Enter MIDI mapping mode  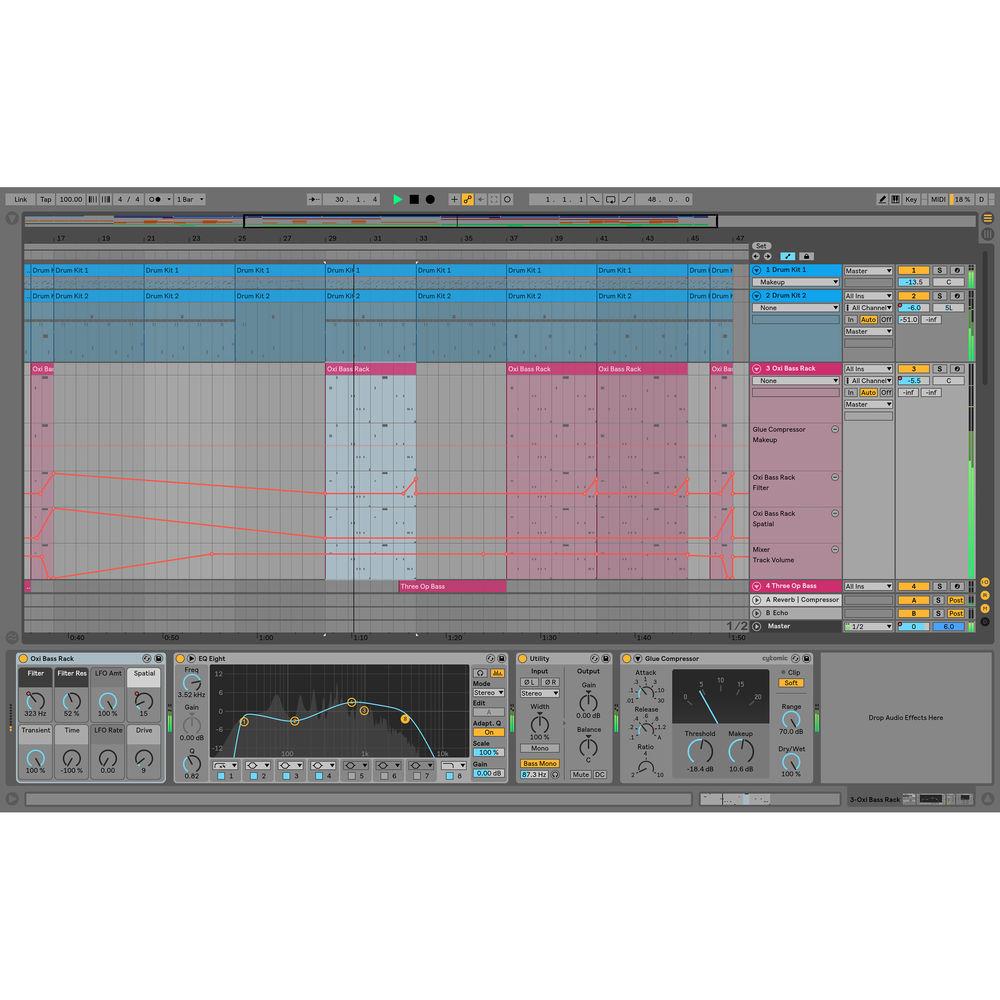click(938, 199)
